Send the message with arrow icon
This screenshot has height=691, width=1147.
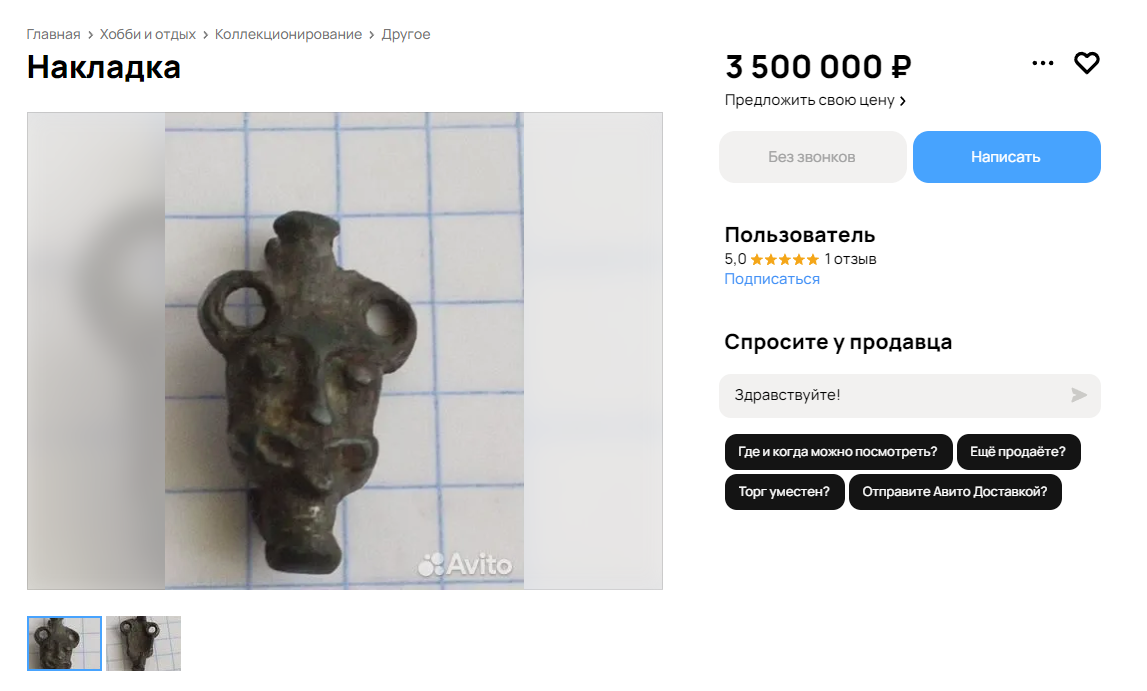[x=1078, y=396]
